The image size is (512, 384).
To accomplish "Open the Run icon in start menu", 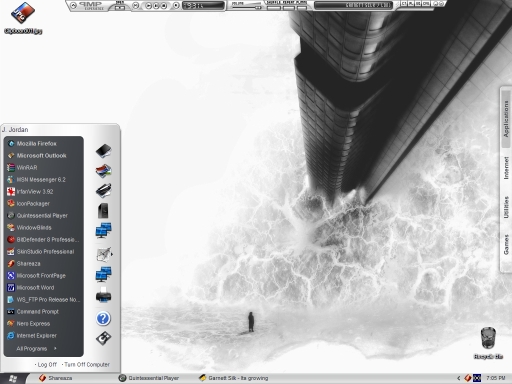I will pos(103,338).
